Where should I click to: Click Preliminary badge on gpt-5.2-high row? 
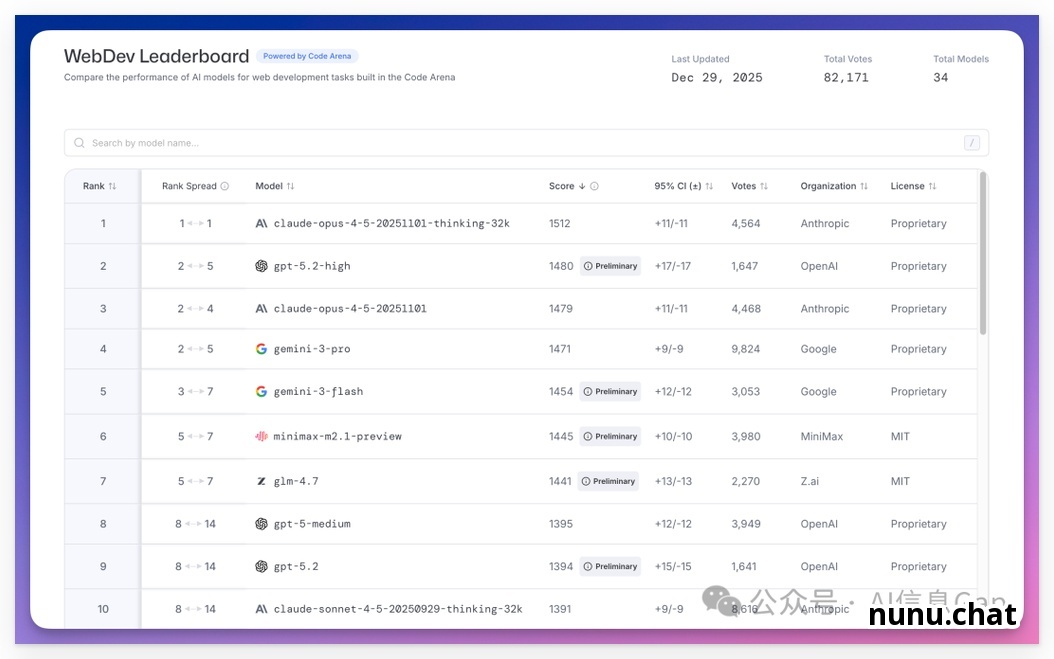click(x=610, y=266)
